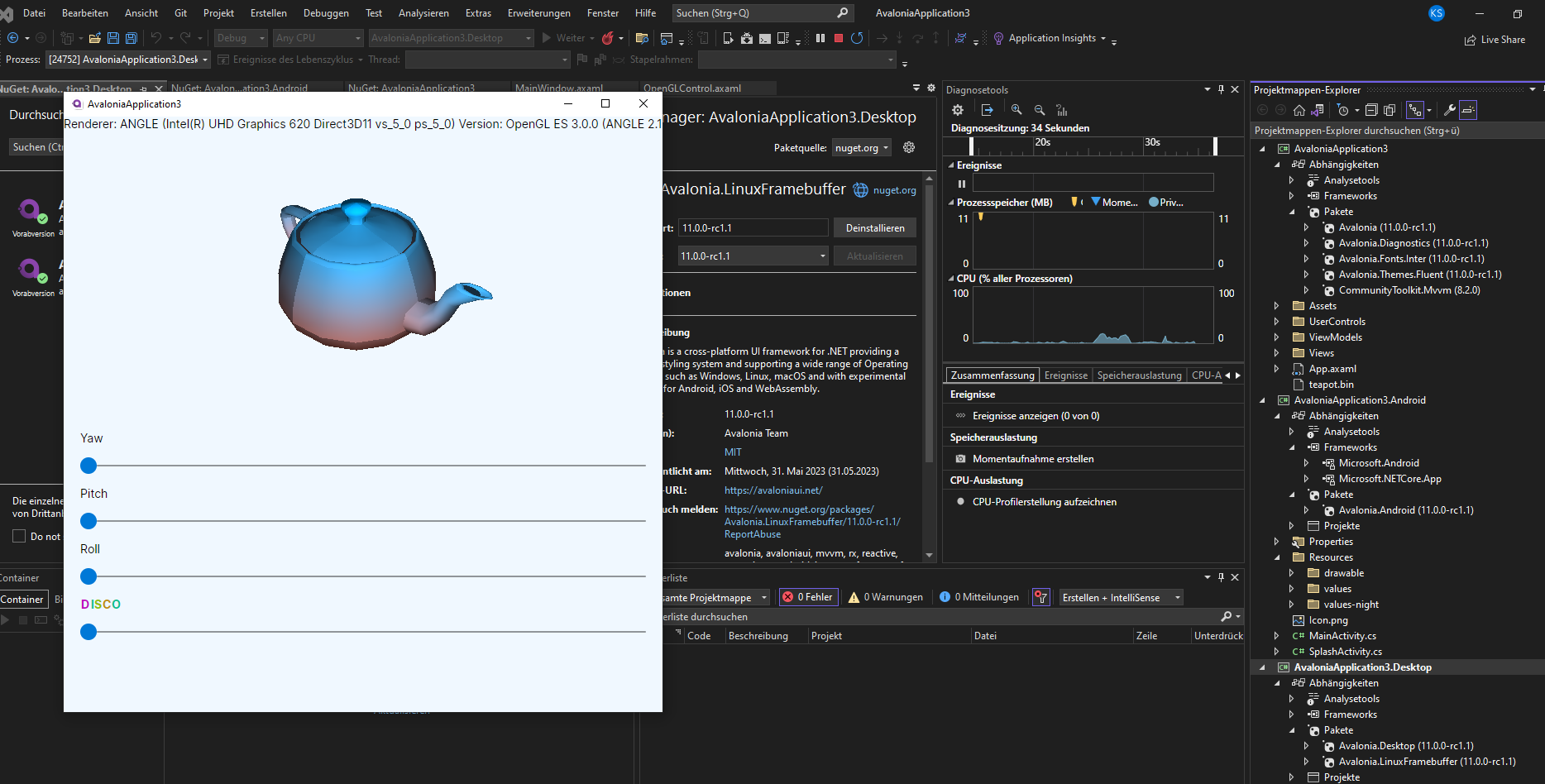Click the Pitch slider handle in the teapot window

(88, 521)
